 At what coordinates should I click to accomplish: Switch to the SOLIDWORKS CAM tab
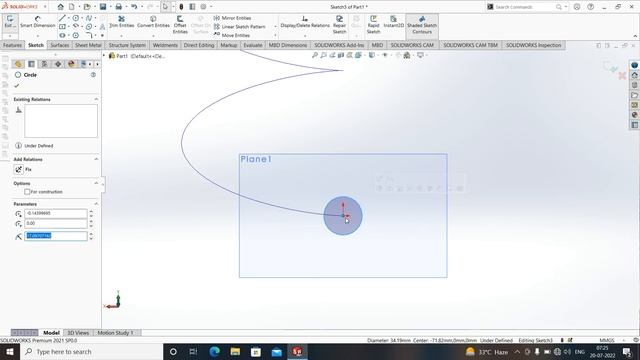(x=412, y=45)
